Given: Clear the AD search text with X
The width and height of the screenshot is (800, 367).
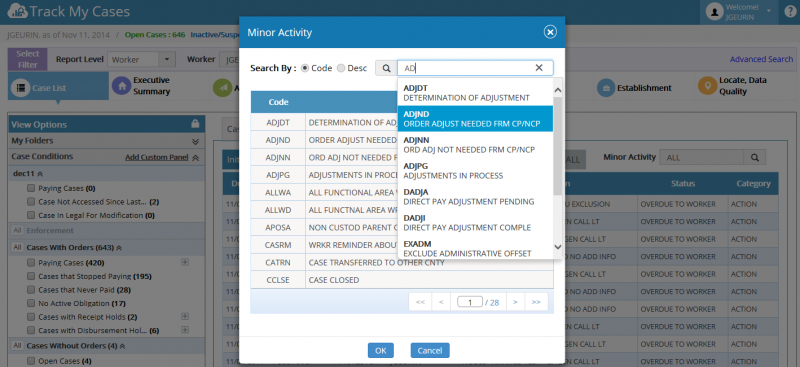Looking at the screenshot, I should tap(539, 68).
